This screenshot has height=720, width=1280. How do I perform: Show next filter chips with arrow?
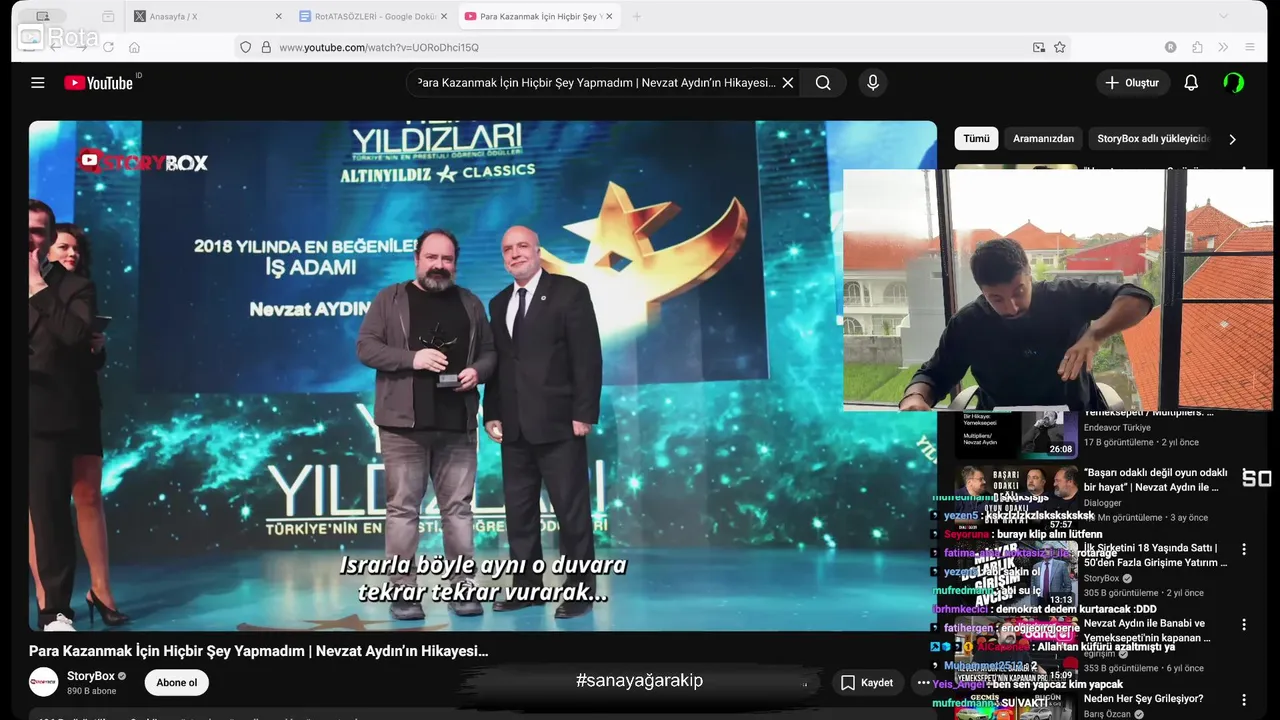(x=1232, y=139)
